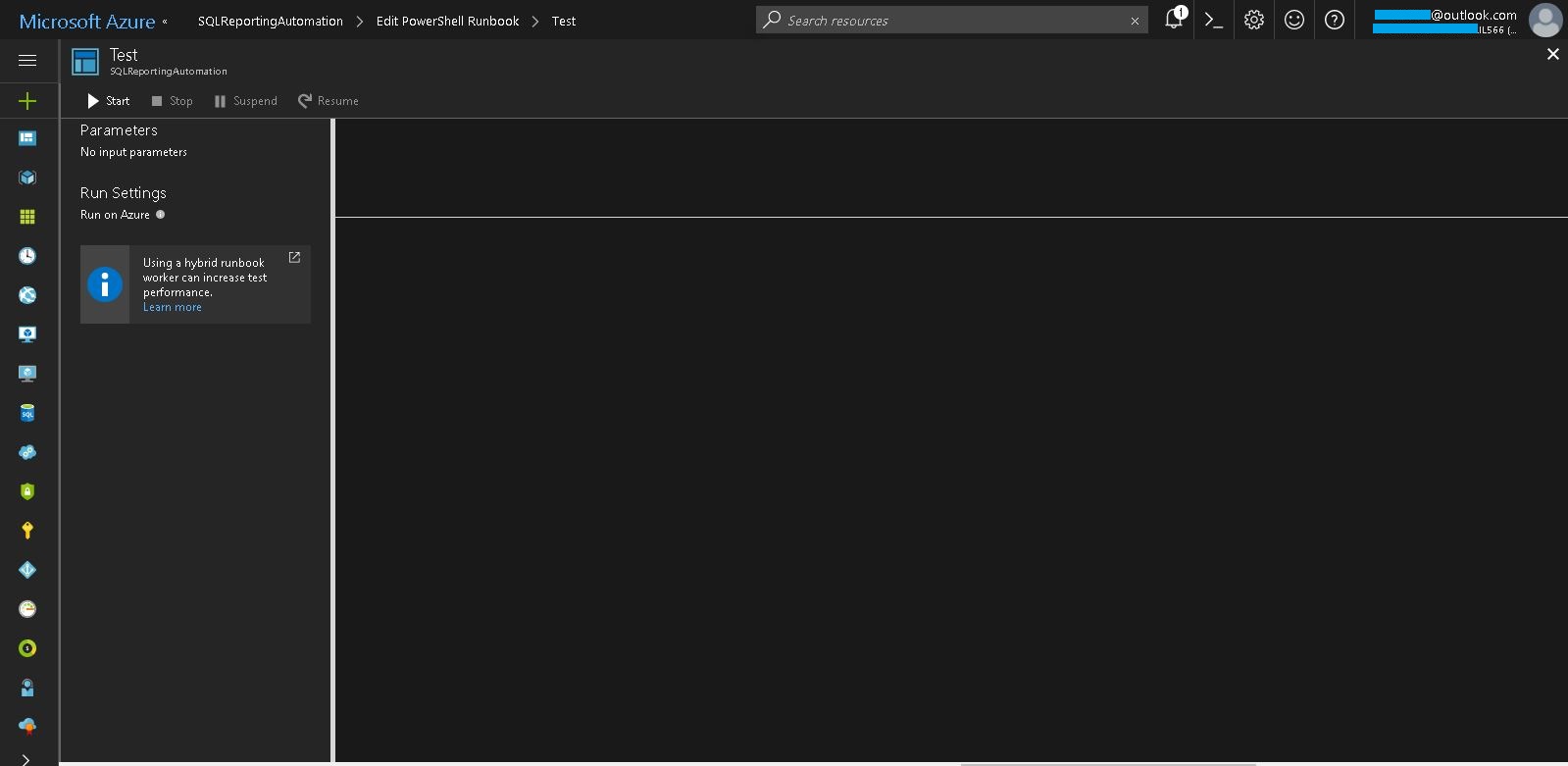Screen dimensions: 1568x766
Task: Open the hybrid runbook worker external link icon
Action: click(294, 257)
